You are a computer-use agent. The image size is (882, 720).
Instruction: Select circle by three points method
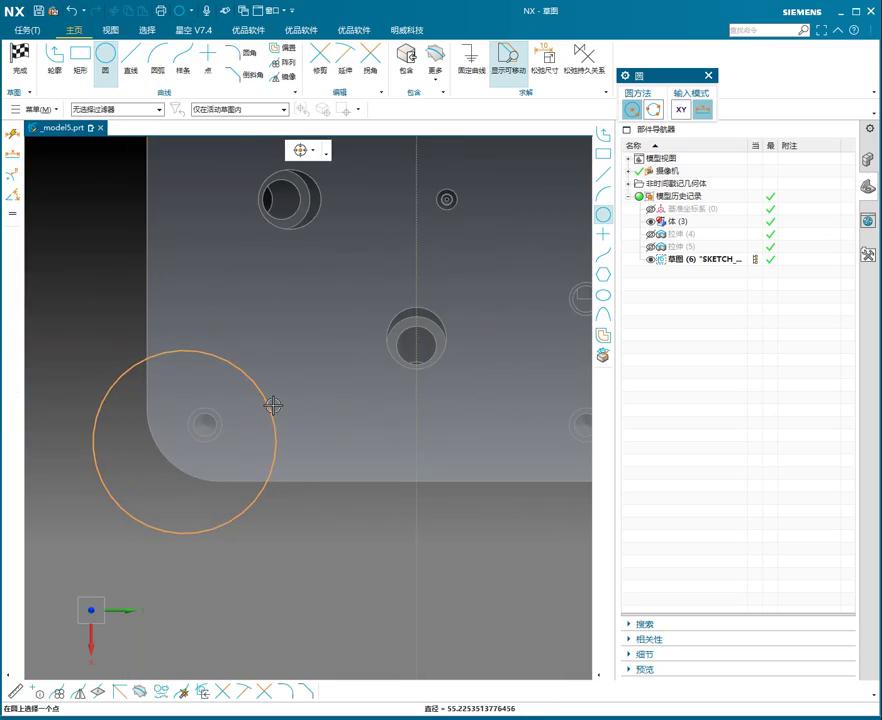[x=653, y=110]
